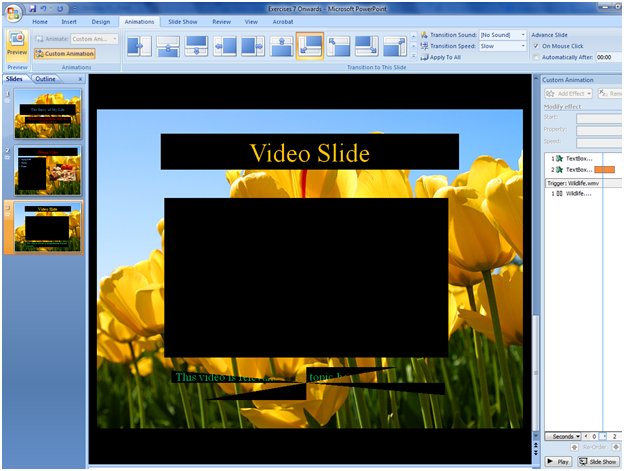Select the first transition effect thumbnail

pos(138,46)
